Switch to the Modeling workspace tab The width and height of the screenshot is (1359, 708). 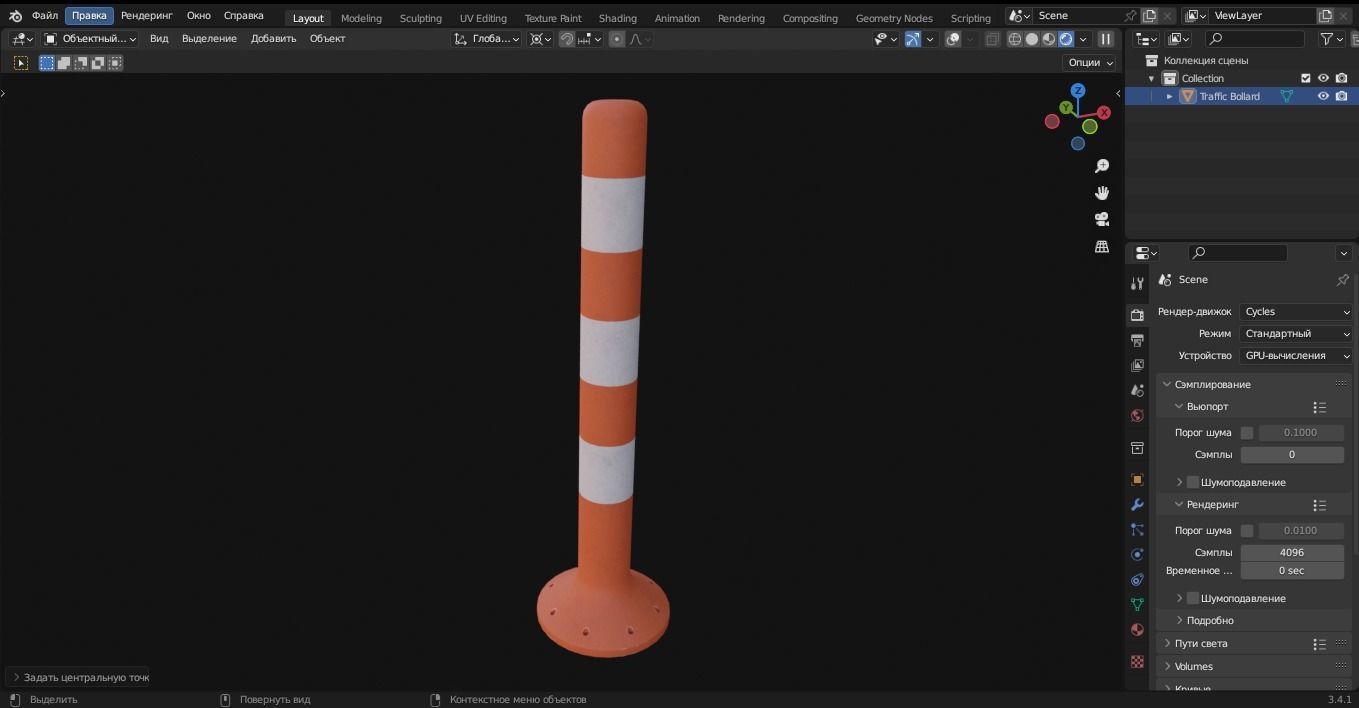[361, 18]
